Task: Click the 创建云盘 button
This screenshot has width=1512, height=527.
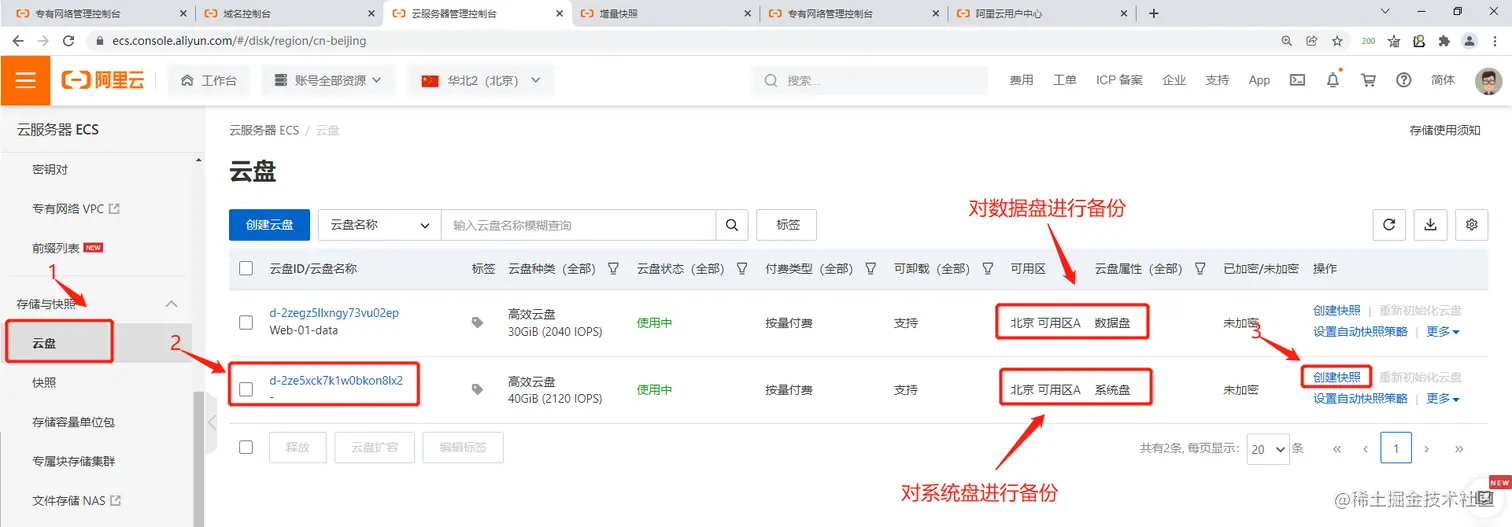Action: pos(269,225)
